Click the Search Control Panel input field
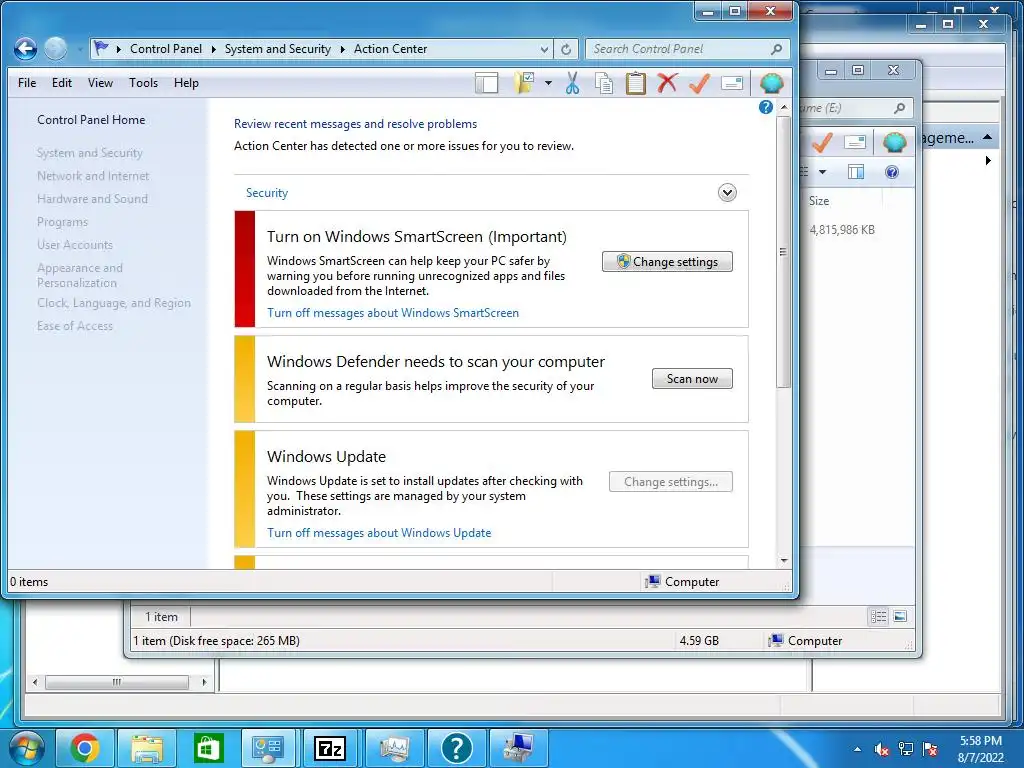 tap(687, 49)
